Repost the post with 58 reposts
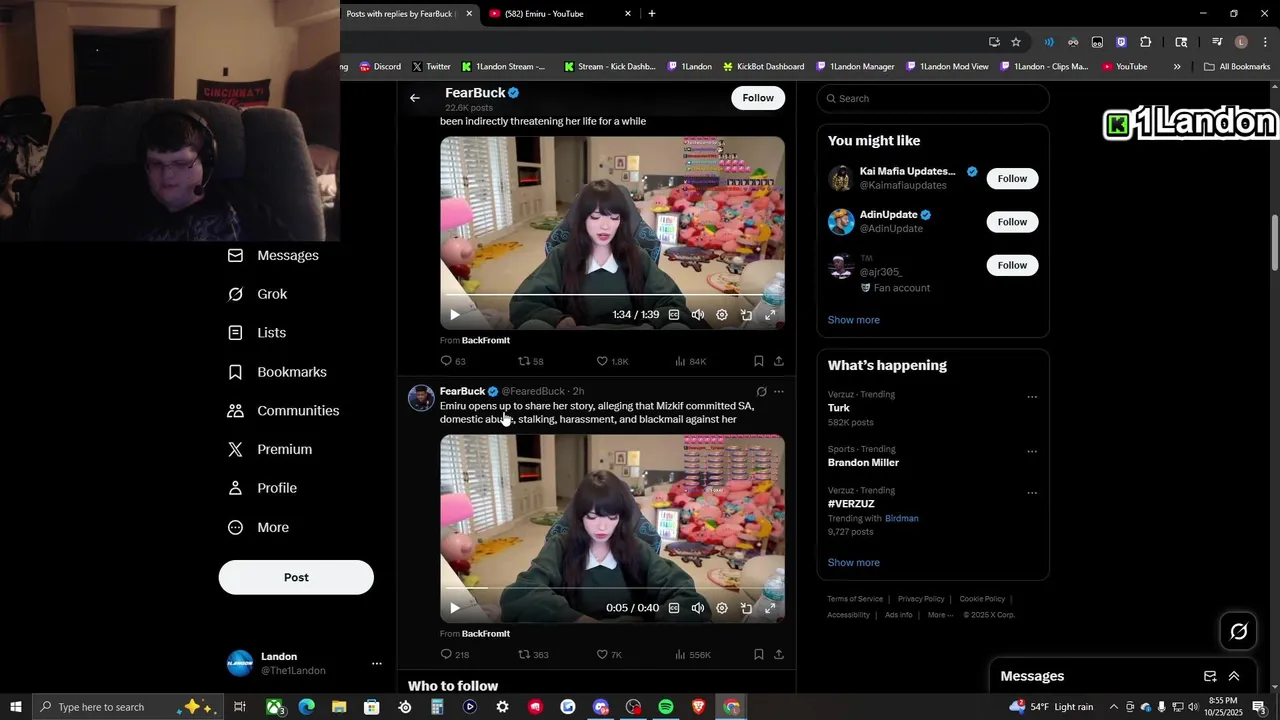1280x720 pixels. point(531,361)
